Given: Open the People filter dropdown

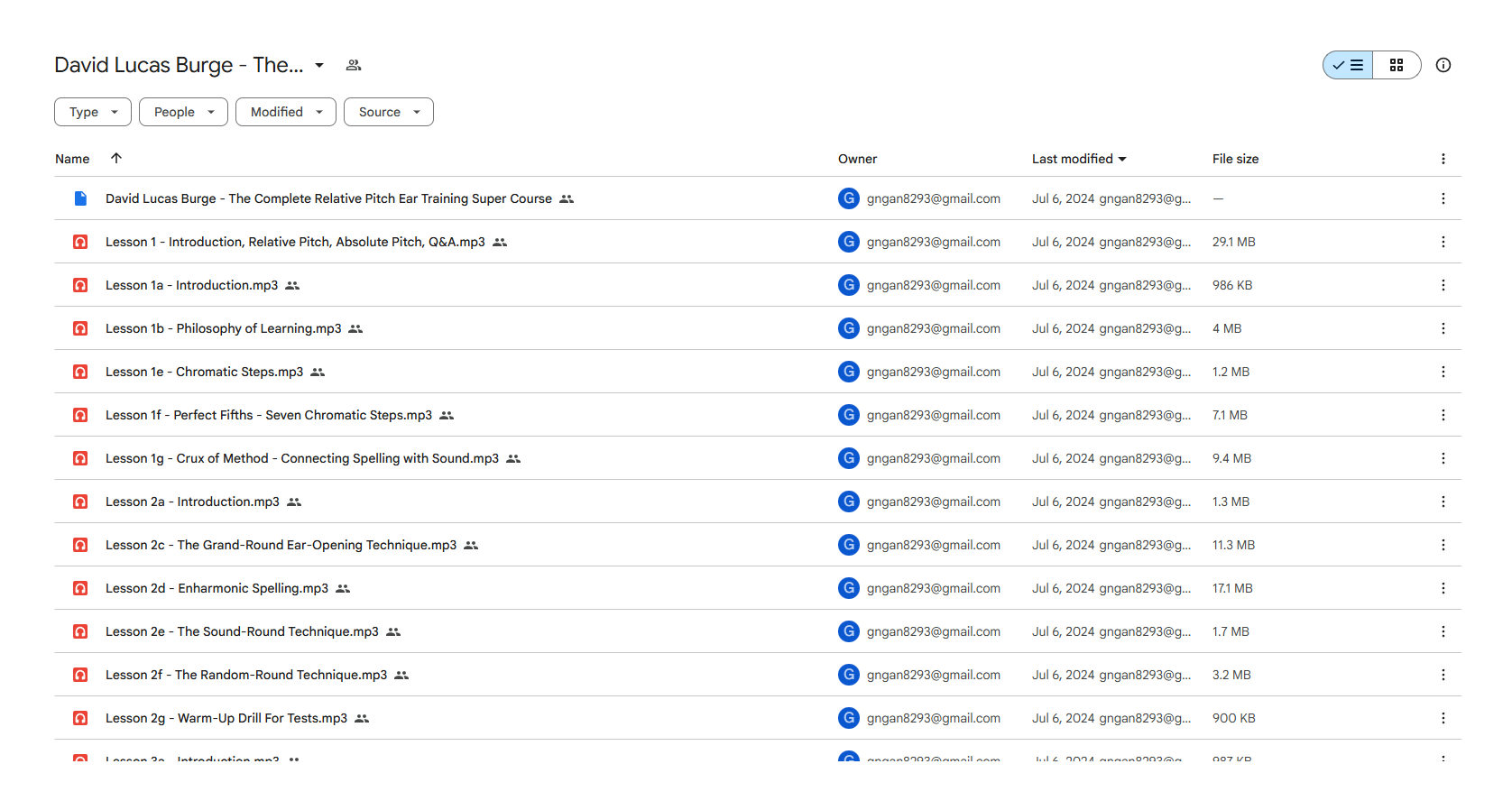Looking at the screenshot, I should tap(183, 112).
